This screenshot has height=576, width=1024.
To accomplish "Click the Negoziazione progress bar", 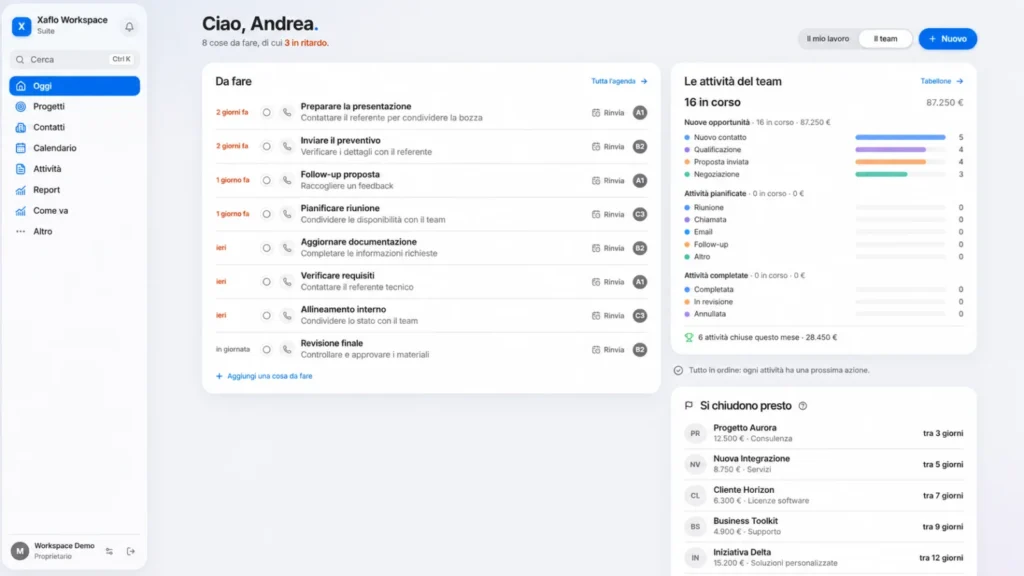I will point(900,174).
